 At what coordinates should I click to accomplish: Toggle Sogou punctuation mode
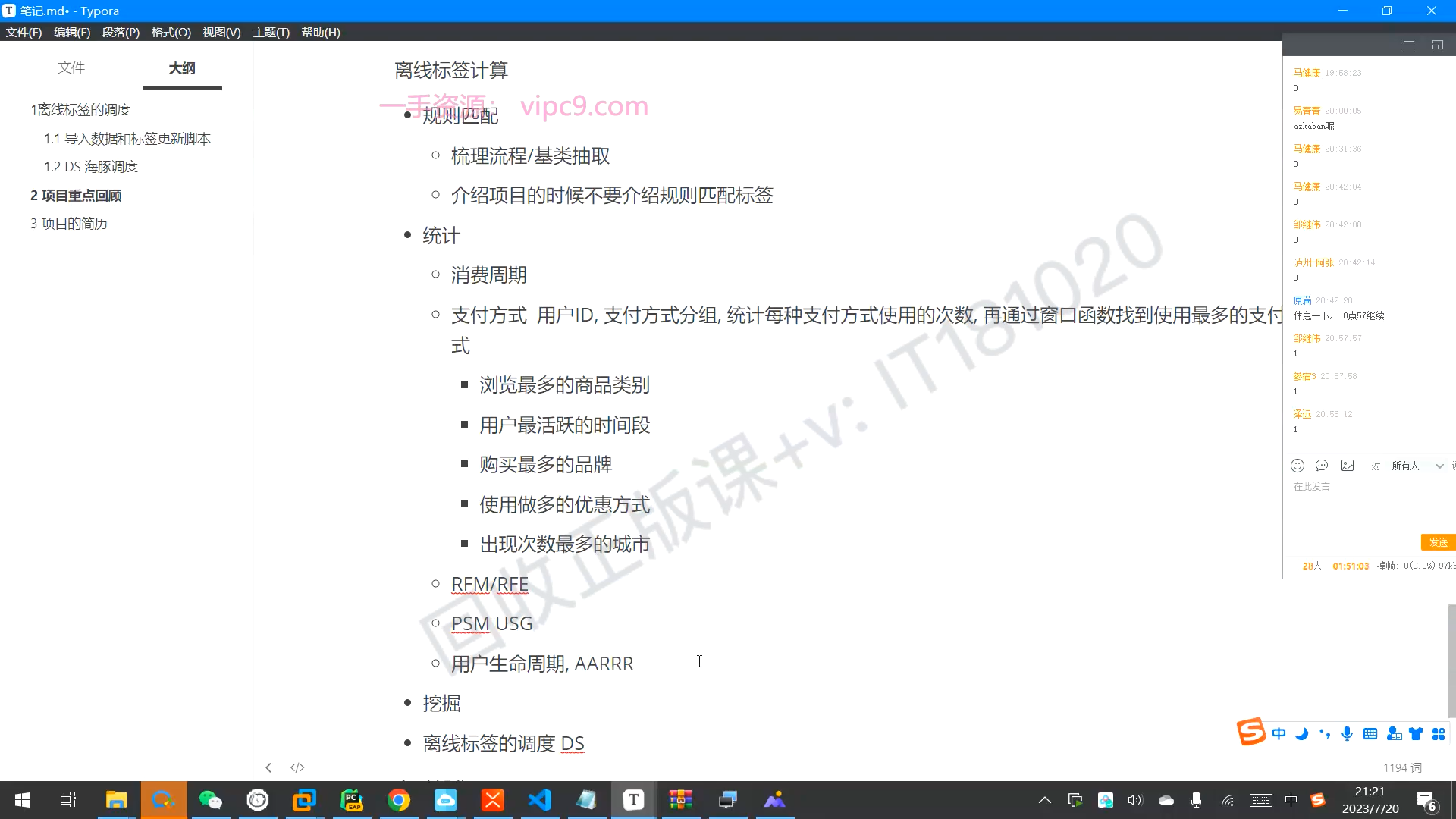click(1325, 733)
